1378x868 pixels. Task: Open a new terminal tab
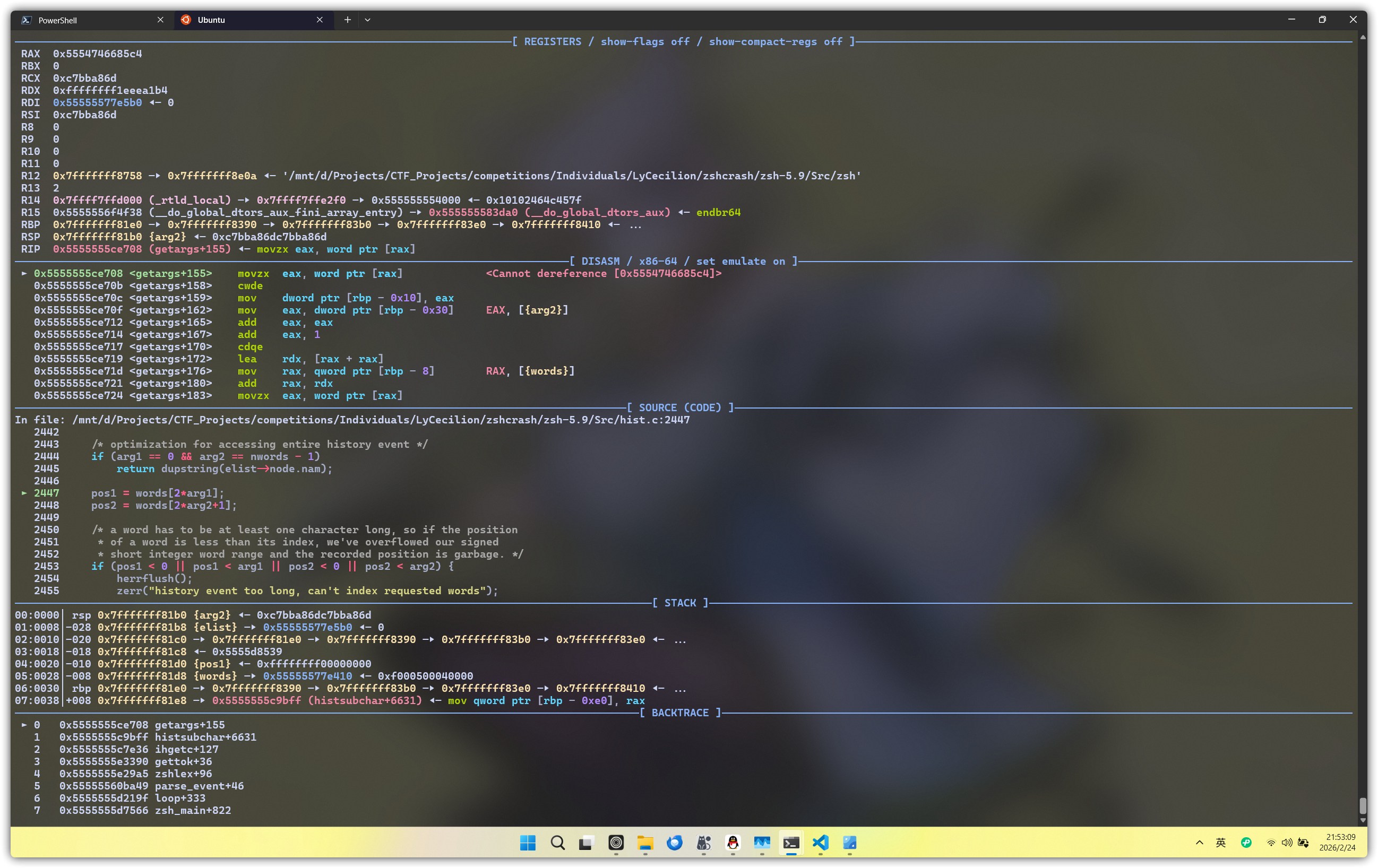coord(347,20)
